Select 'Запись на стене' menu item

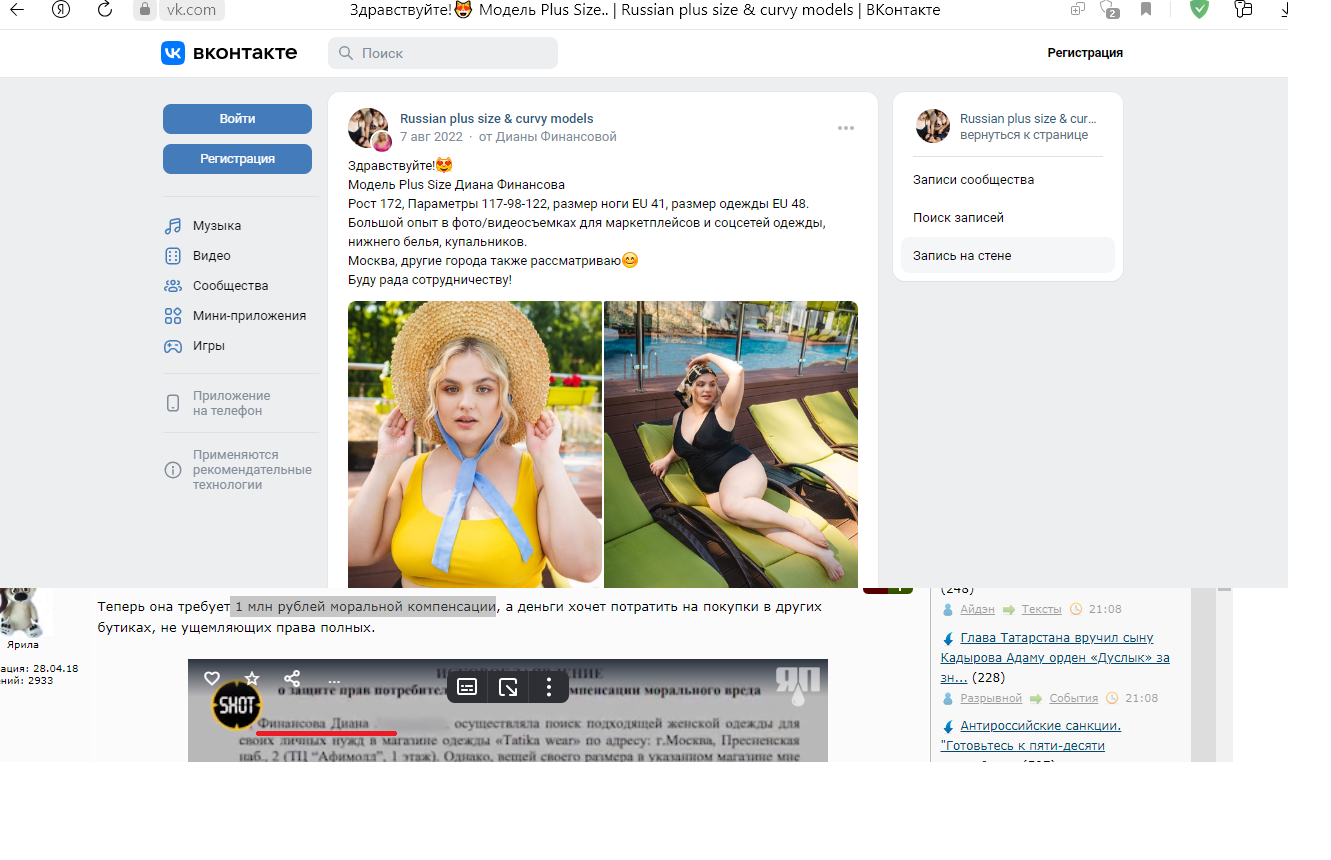pos(1008,256)
